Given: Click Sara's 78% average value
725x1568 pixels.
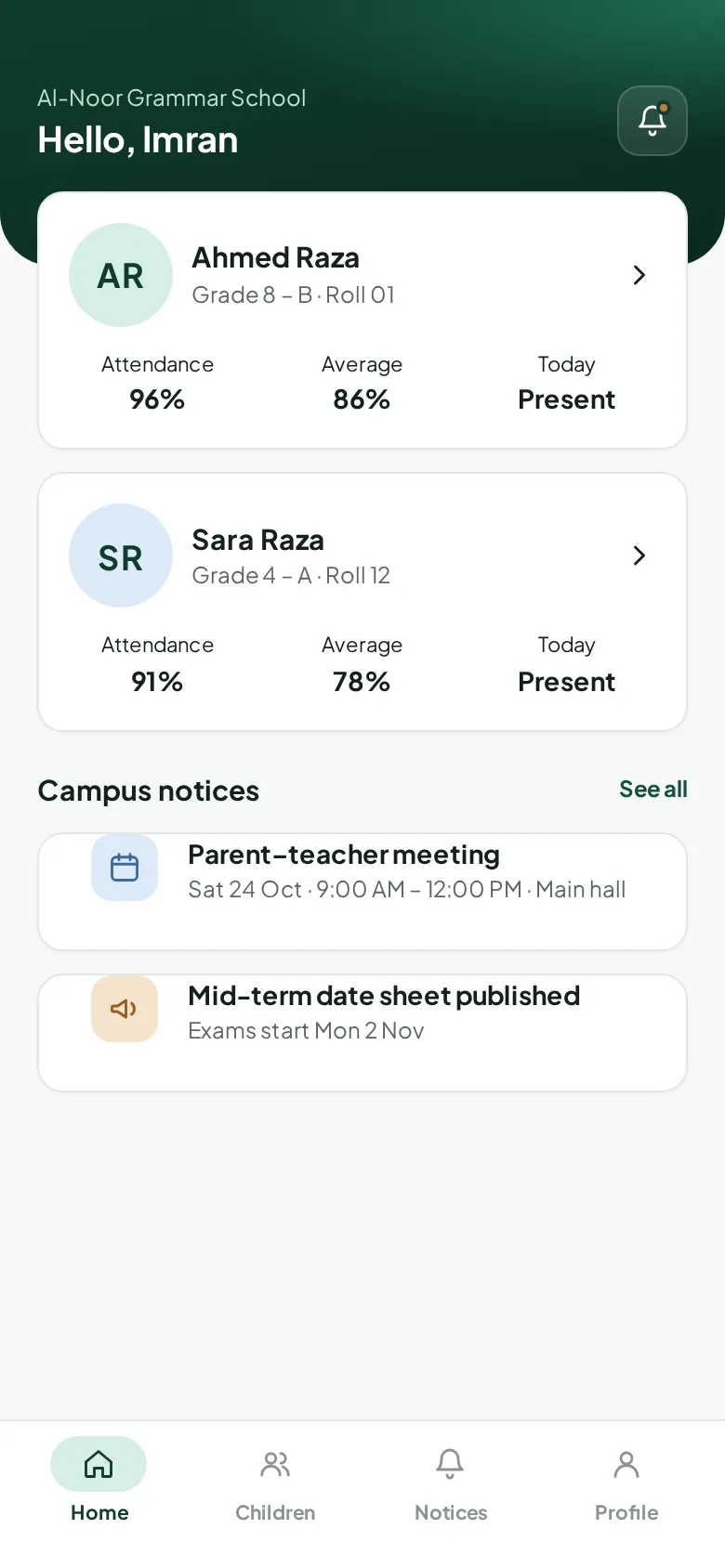Looking at the screenshot, I should 362,682.
